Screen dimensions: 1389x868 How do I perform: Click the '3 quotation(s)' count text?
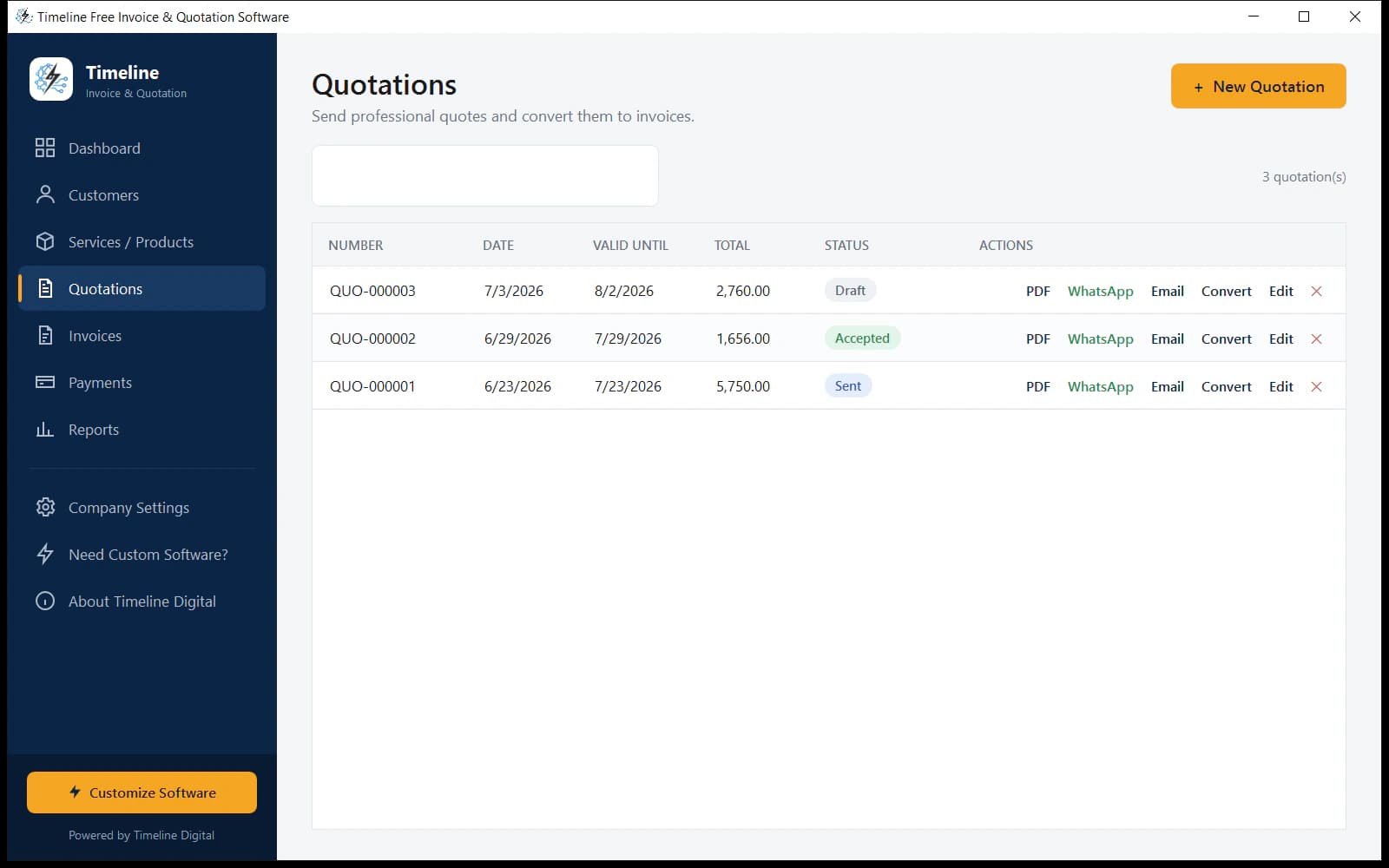coord(1304,176)
